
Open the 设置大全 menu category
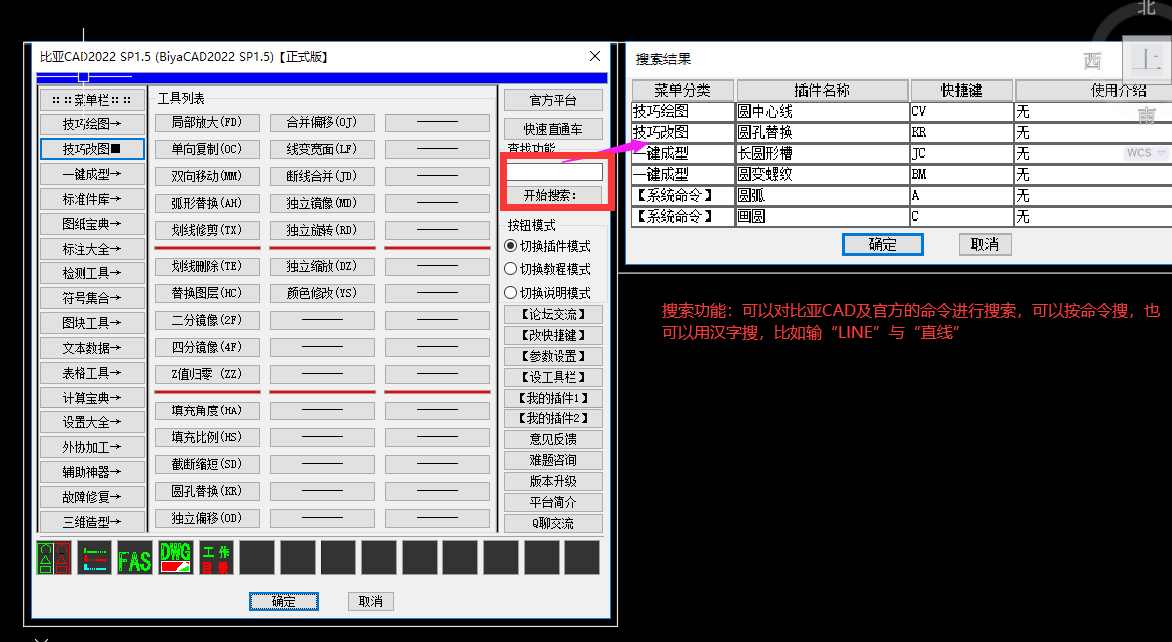[91, 422]
